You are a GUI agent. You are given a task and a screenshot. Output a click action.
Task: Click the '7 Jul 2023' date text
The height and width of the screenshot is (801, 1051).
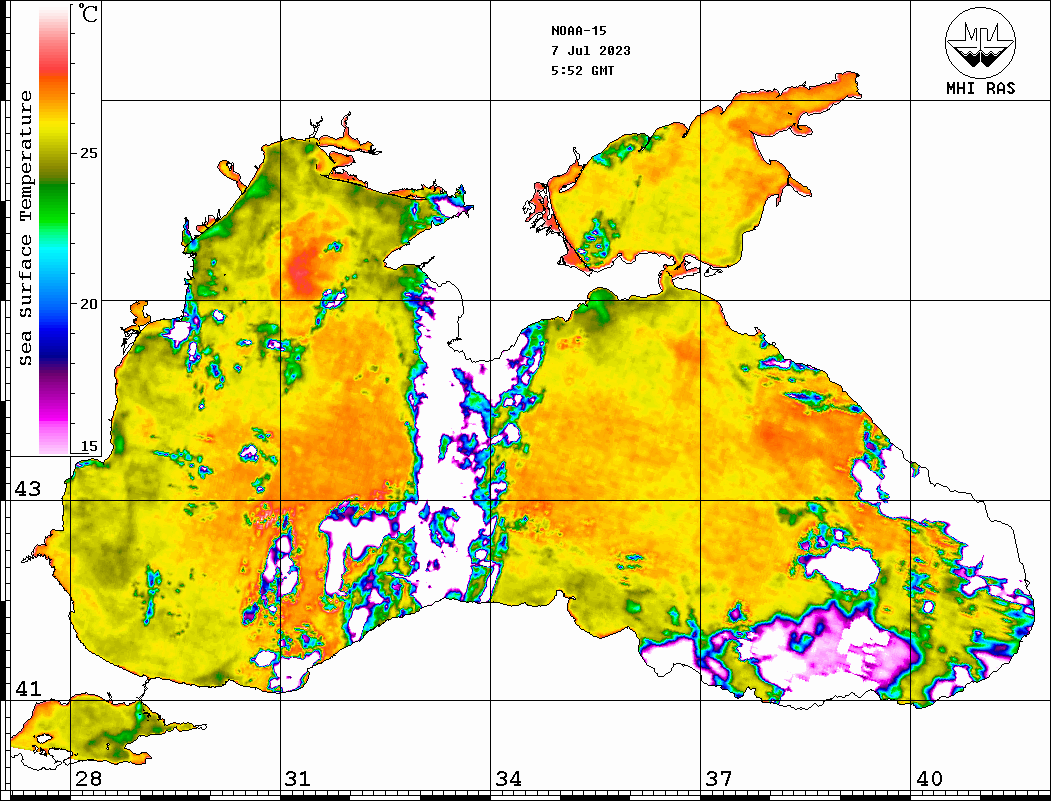tap(591, 51)
